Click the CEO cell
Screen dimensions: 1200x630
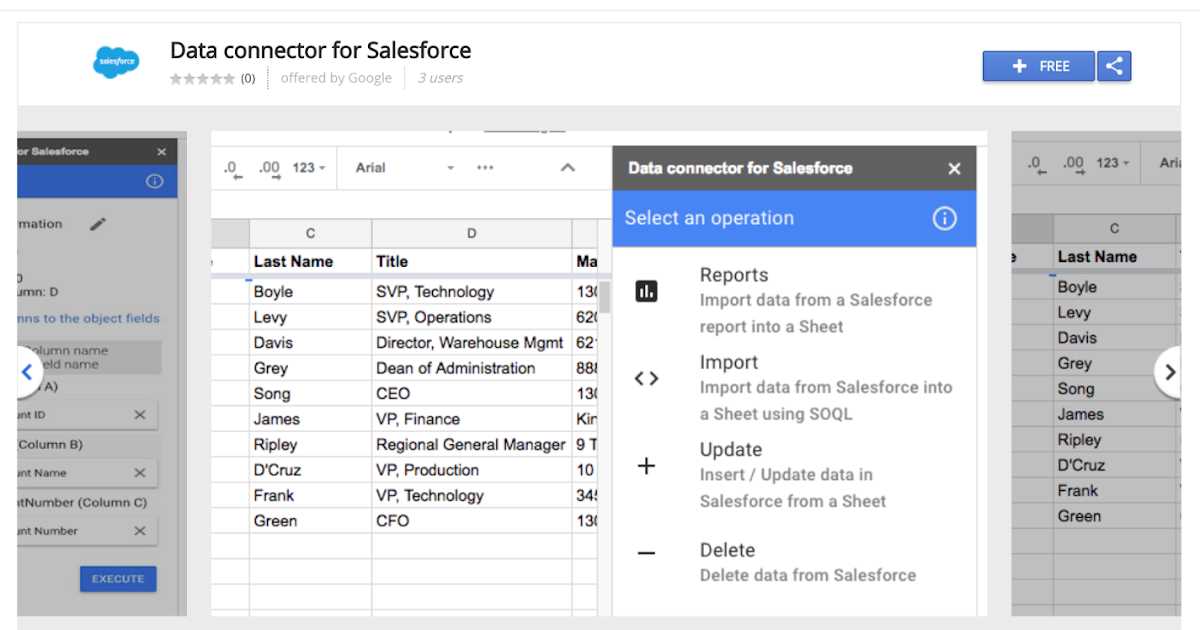pos(471,394)
